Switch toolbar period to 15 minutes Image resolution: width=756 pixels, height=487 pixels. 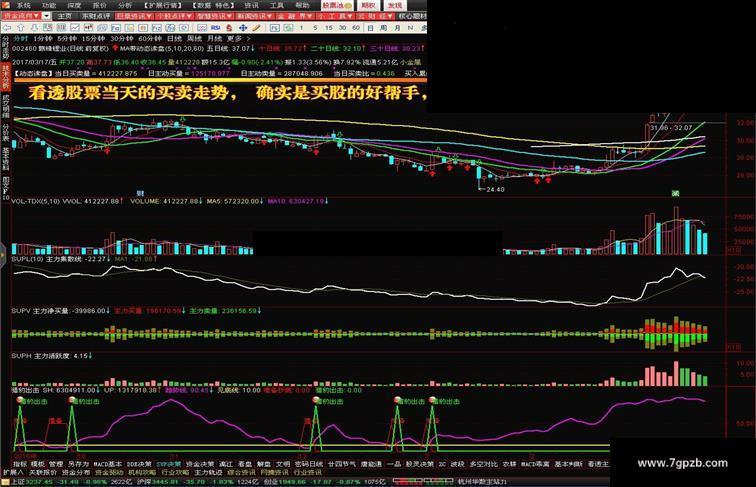click(x=328, y=28)
